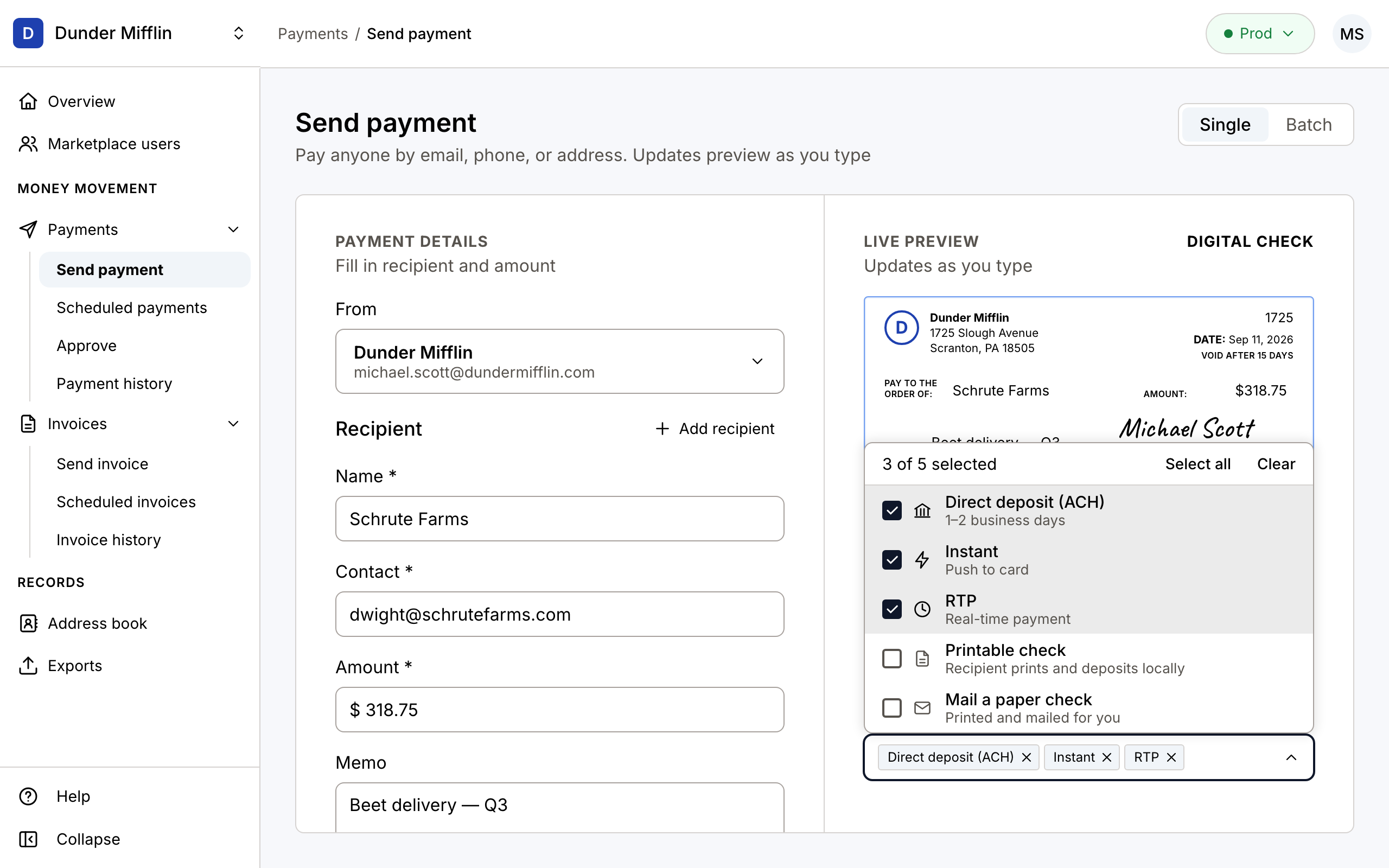Click the Amount input field
Image resolution: width=1389 pixels, height=868 pixels.
pos(559,710)
